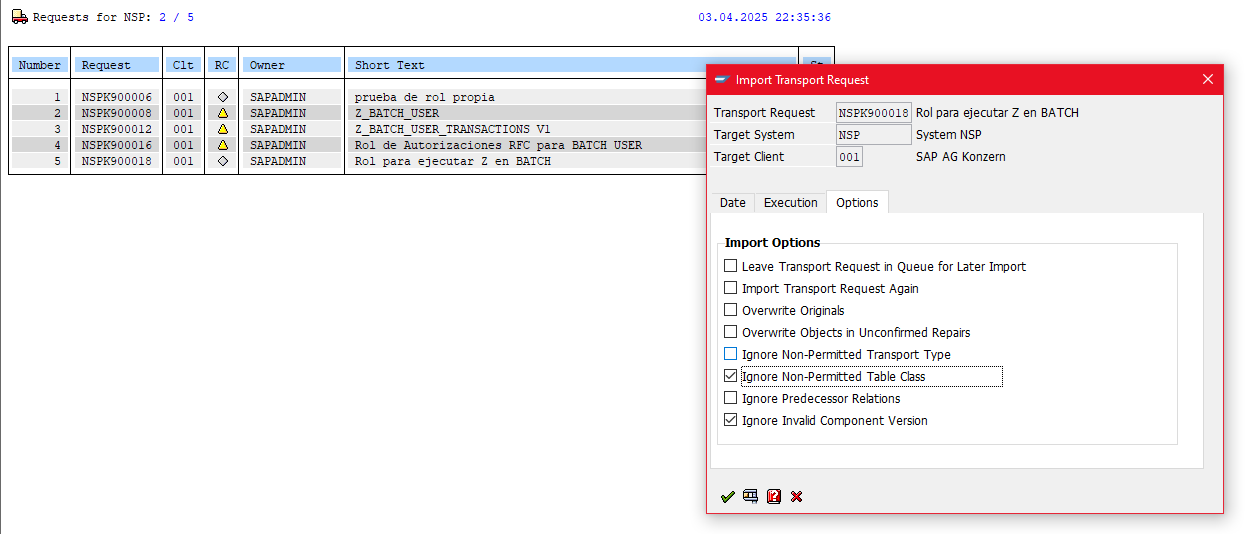Image resolution: width=1254 pixels, height=534 pixels.
Task: Click RC warning triangle for NSPK900008
Action: (x=222, y=113)
